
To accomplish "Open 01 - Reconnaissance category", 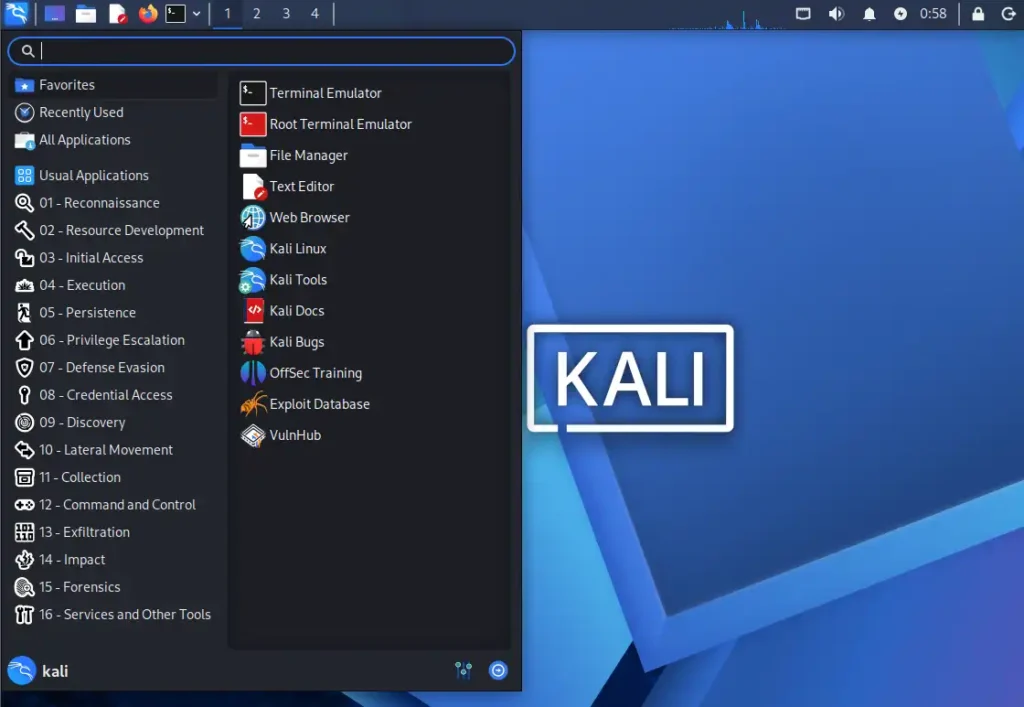I will [114, 202].
